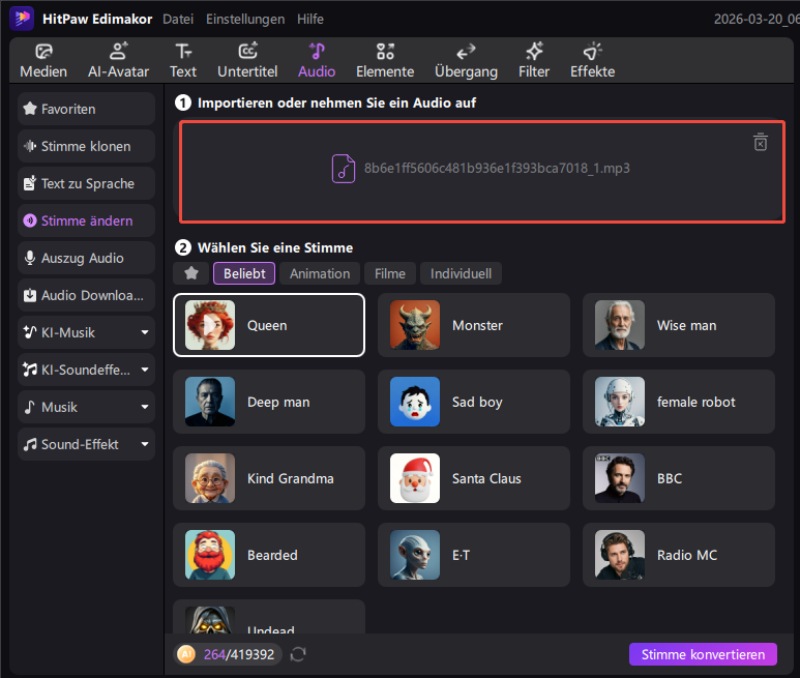The width and height of the screenshot is (800, 678).
Task: Play the Queen voice preview
Action: (x=210, y=325)
